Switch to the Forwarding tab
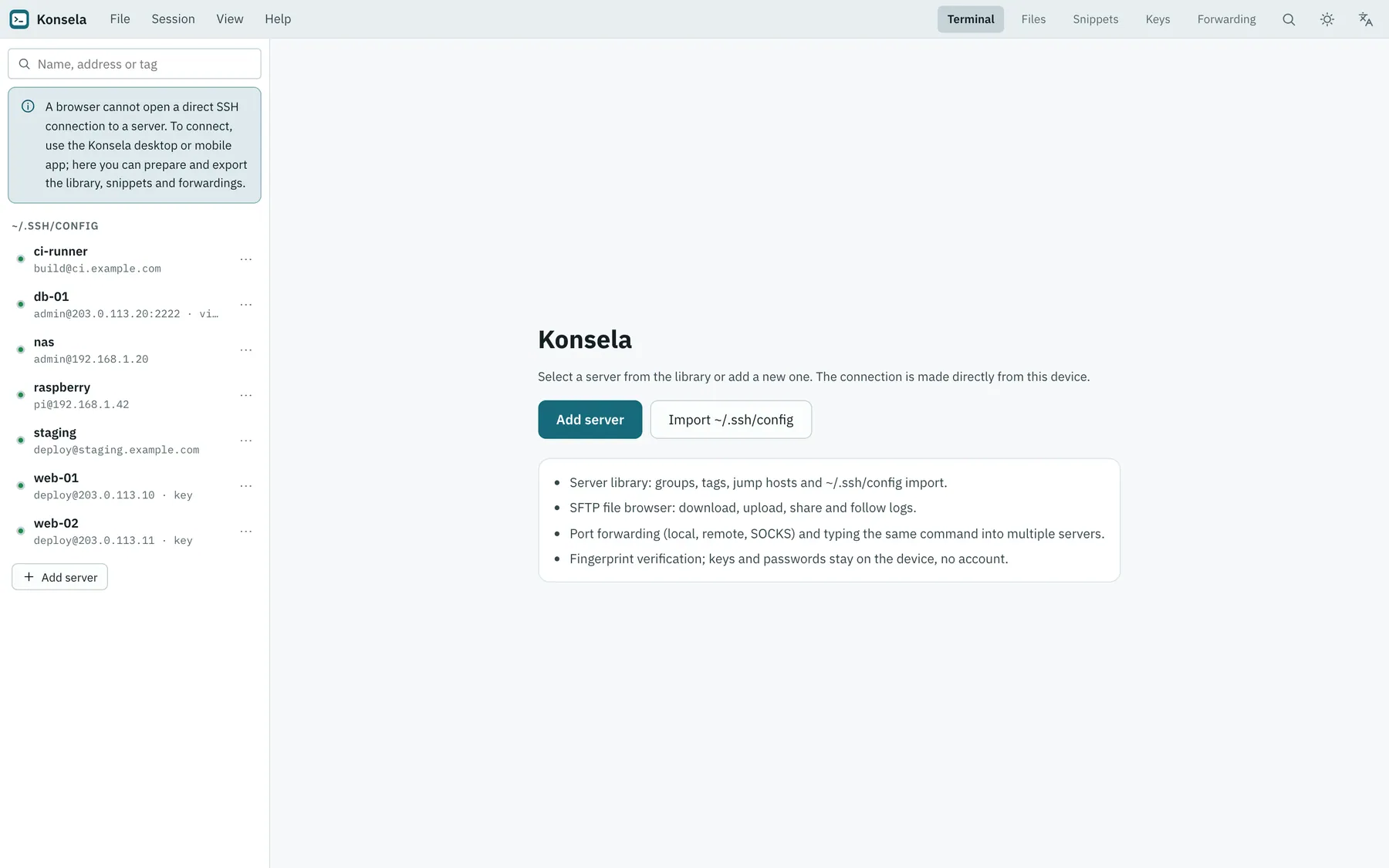The image size is (1389, 868). [1226, 19]
